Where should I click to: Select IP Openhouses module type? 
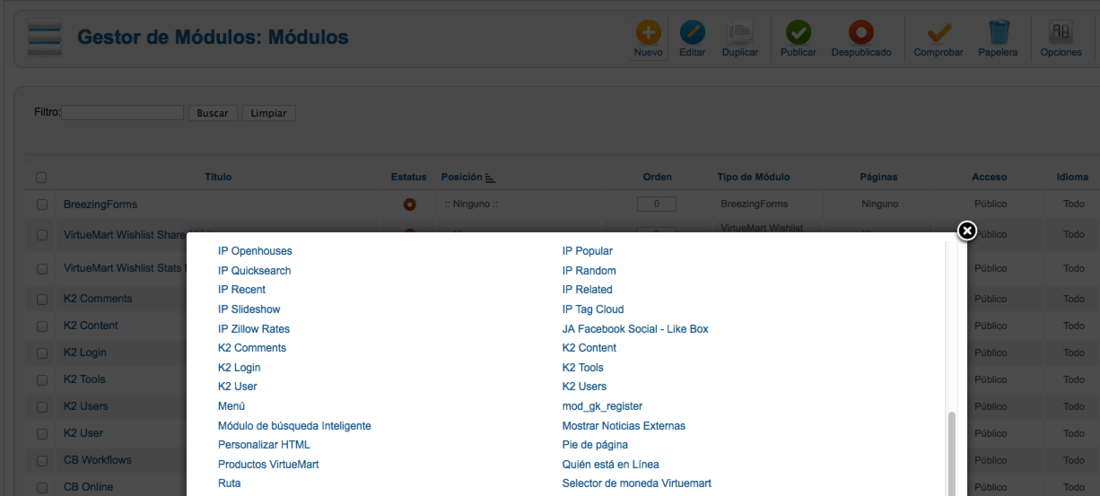pos(255,251)
